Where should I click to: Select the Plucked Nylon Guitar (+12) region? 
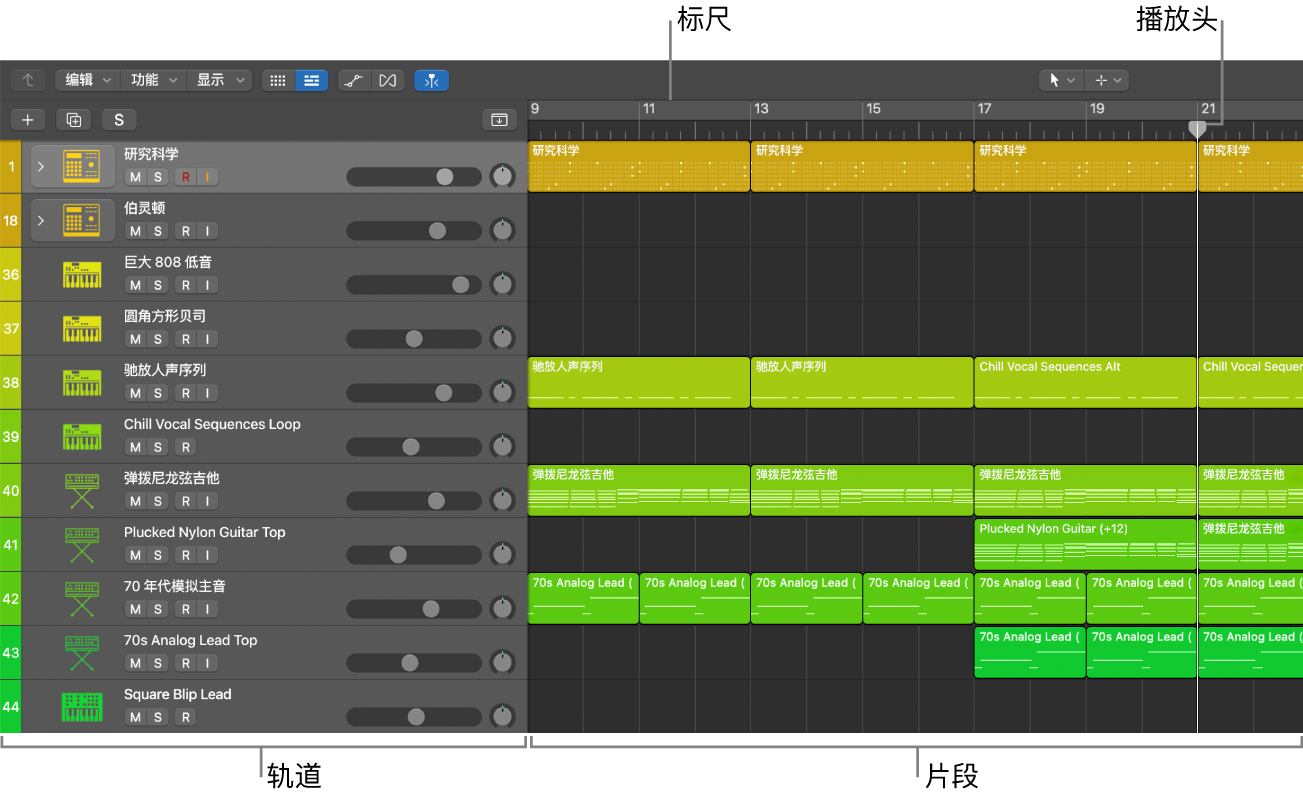click(x=1084, y=543)
